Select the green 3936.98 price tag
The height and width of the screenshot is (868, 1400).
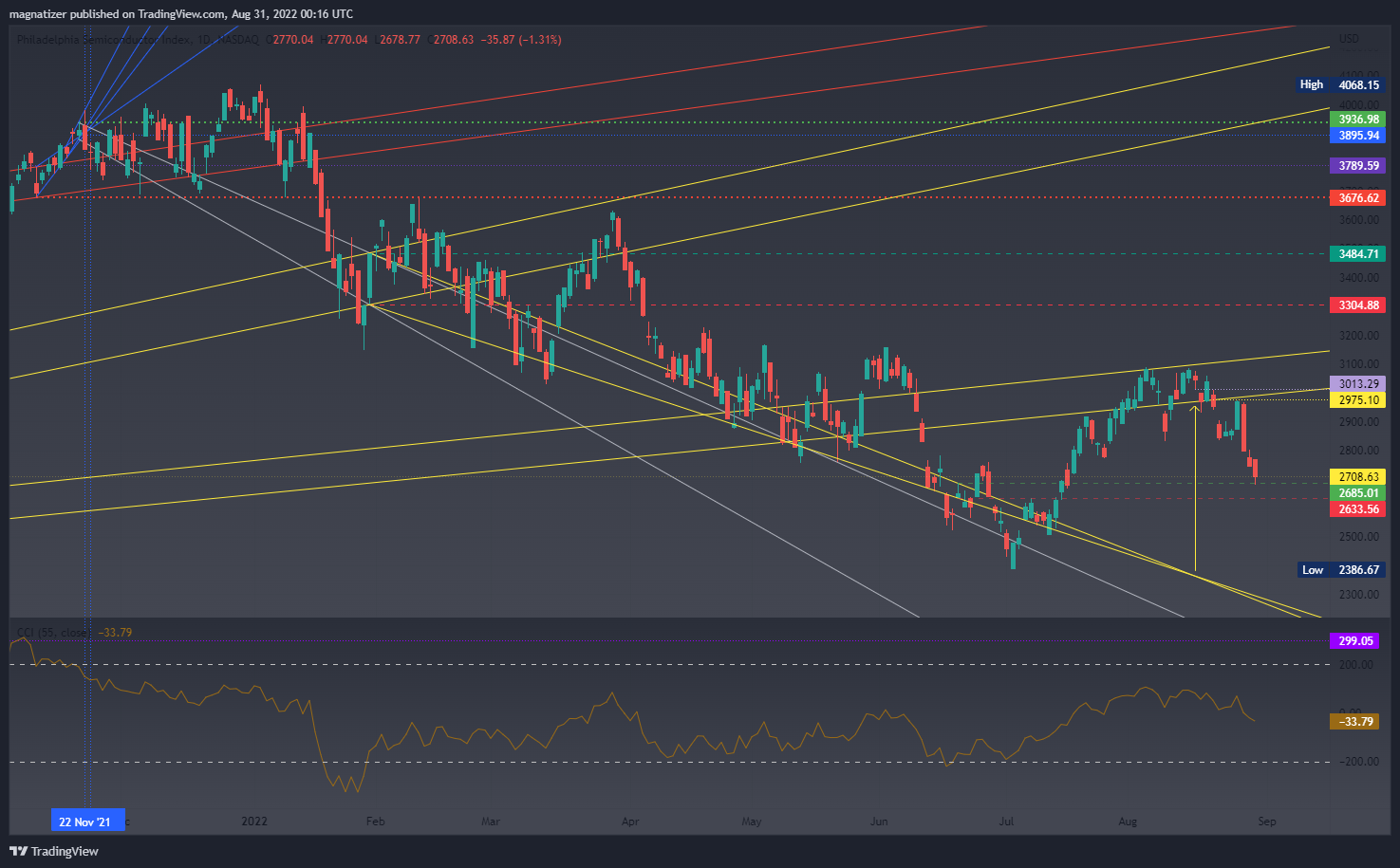coord(1358,120)
